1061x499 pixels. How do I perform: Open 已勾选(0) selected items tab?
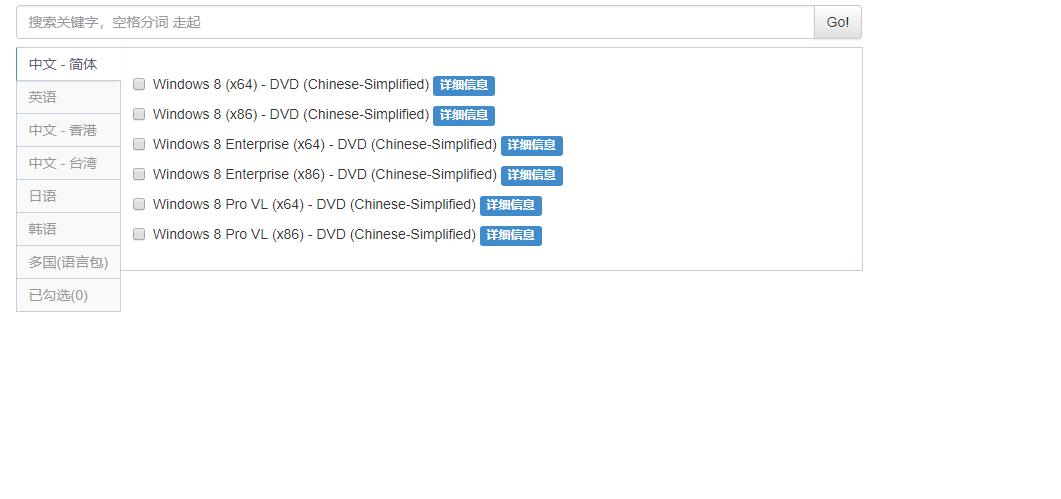pyautogui.click(x=68, y=295)
